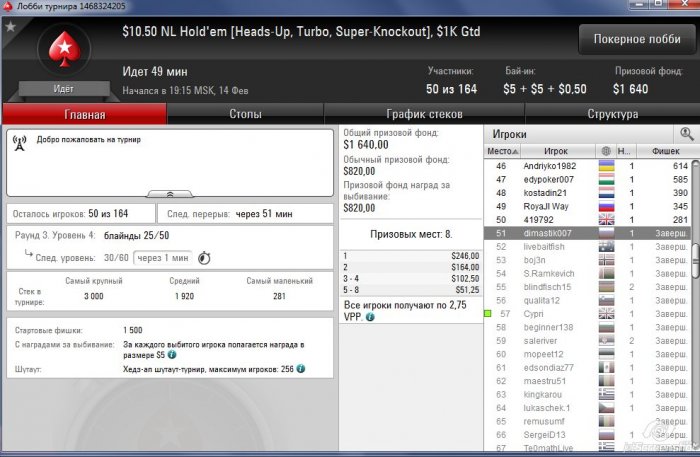The width and height of the screenshot is (700, 457).
Task: Select the dimastik007 row in players list
Action: click(x=587, y=233)
